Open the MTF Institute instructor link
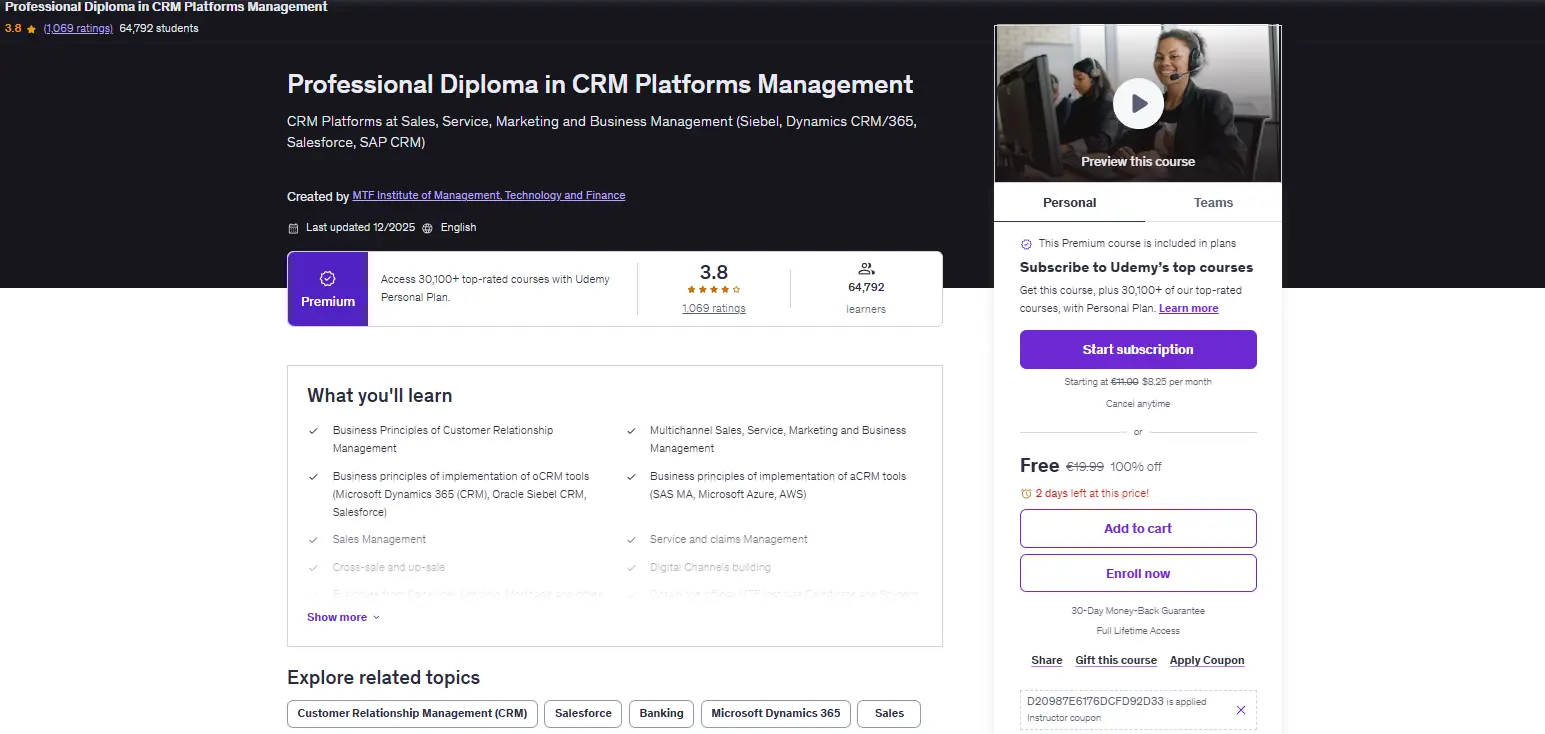This screenshot has height=734, width=1545. click(x=489, y=196)
